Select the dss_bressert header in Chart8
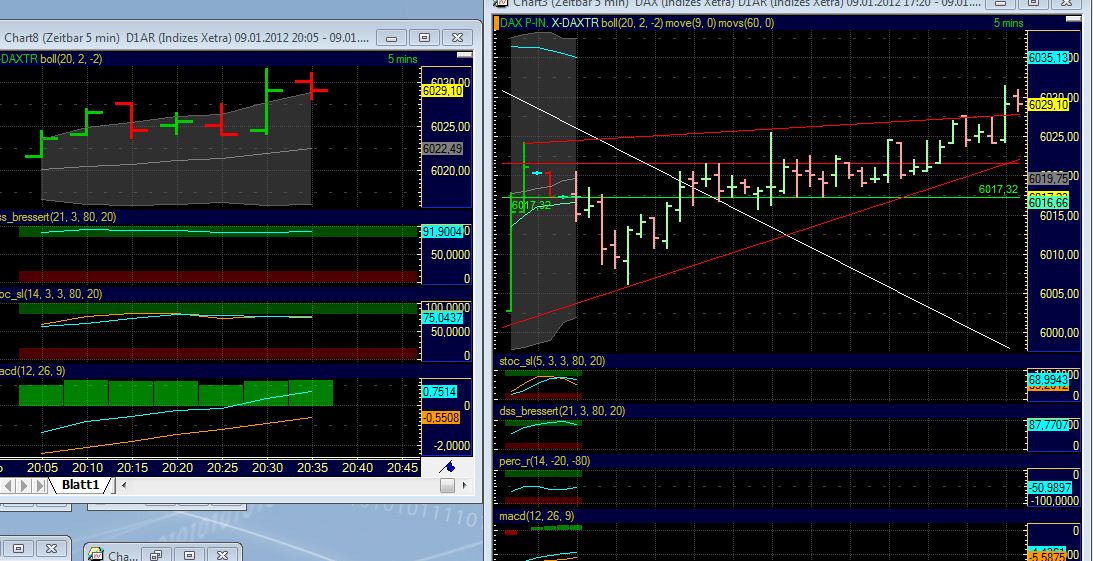Screen dimensions: 1093x561 point(59,217)
